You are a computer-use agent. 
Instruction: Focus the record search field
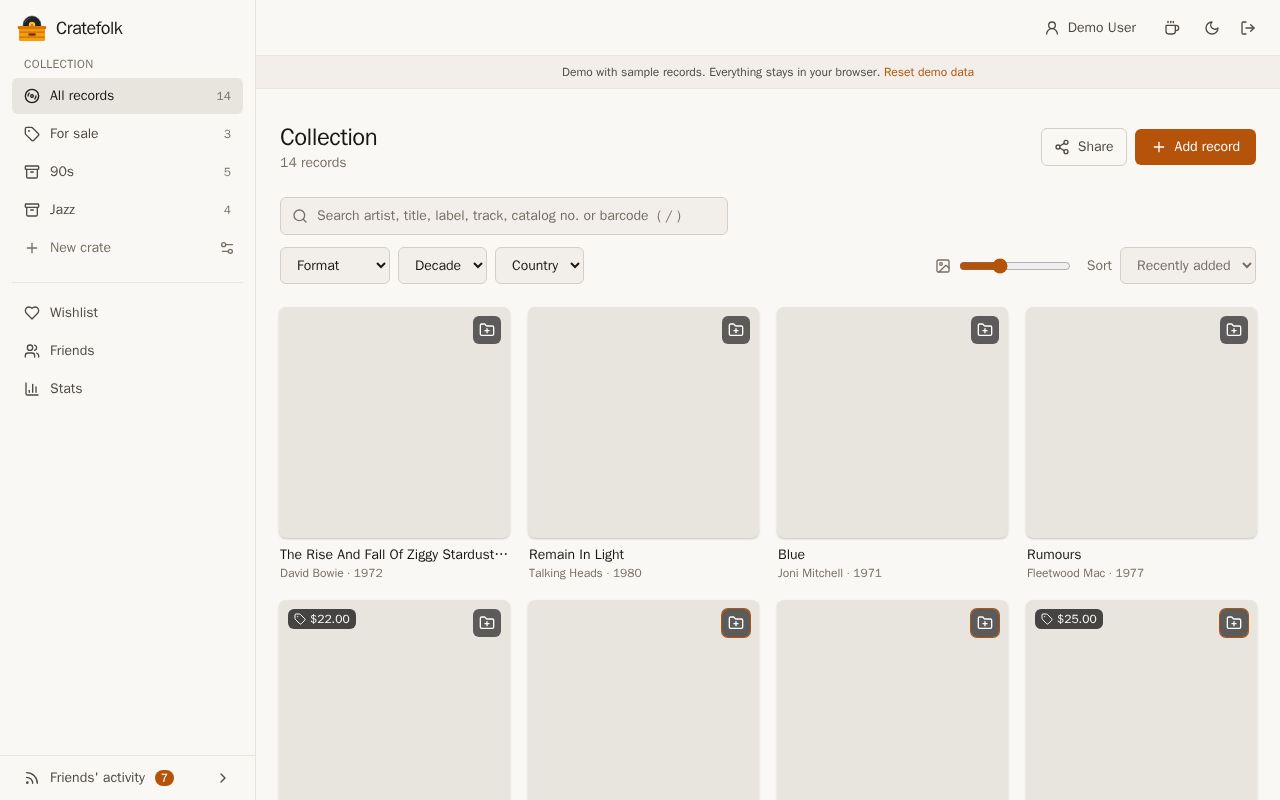click(504, 216)
